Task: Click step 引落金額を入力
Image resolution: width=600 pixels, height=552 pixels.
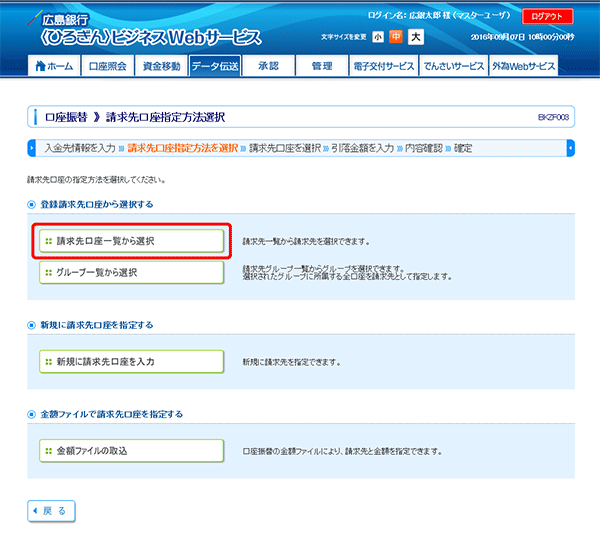Action: click(x=362, y=148)
